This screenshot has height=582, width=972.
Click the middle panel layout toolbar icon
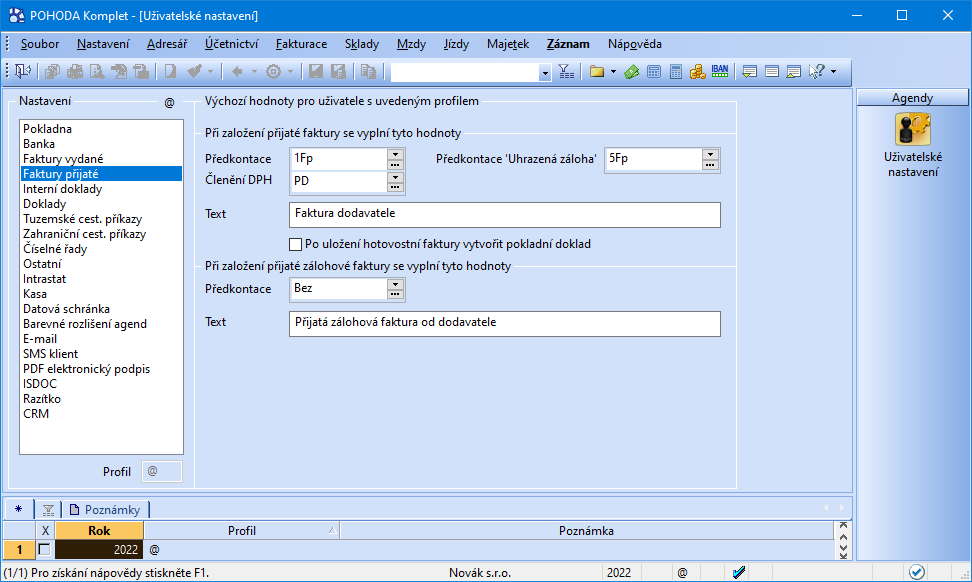(772, 71)
